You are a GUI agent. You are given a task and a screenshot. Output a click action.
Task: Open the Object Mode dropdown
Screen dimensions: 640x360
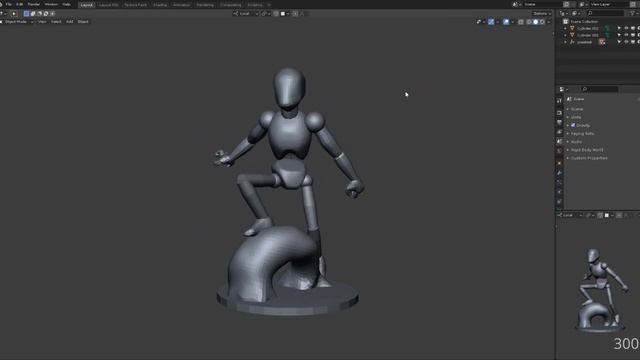point(18,22)
